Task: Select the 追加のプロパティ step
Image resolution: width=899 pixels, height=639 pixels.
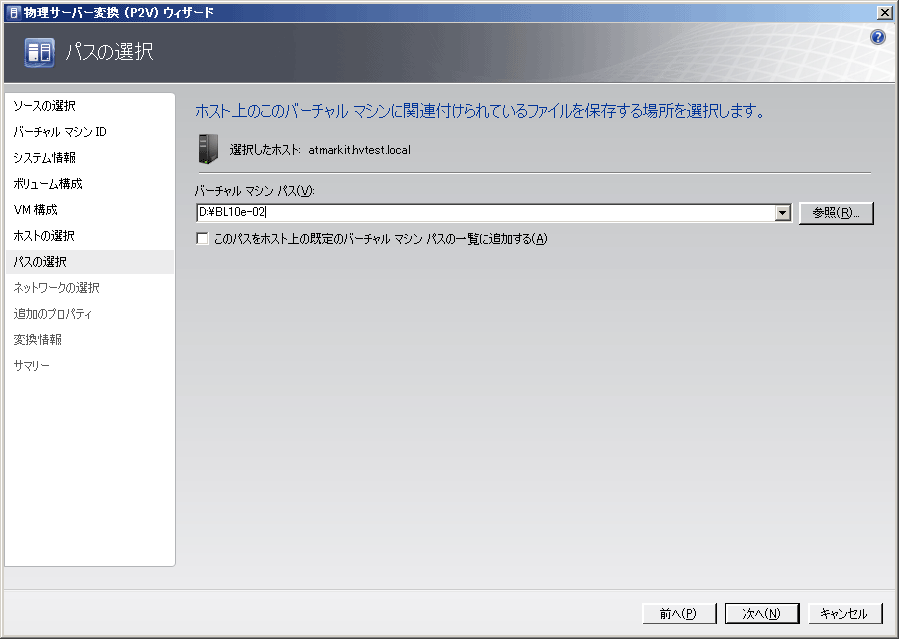Action: click(x=52, y=313)
